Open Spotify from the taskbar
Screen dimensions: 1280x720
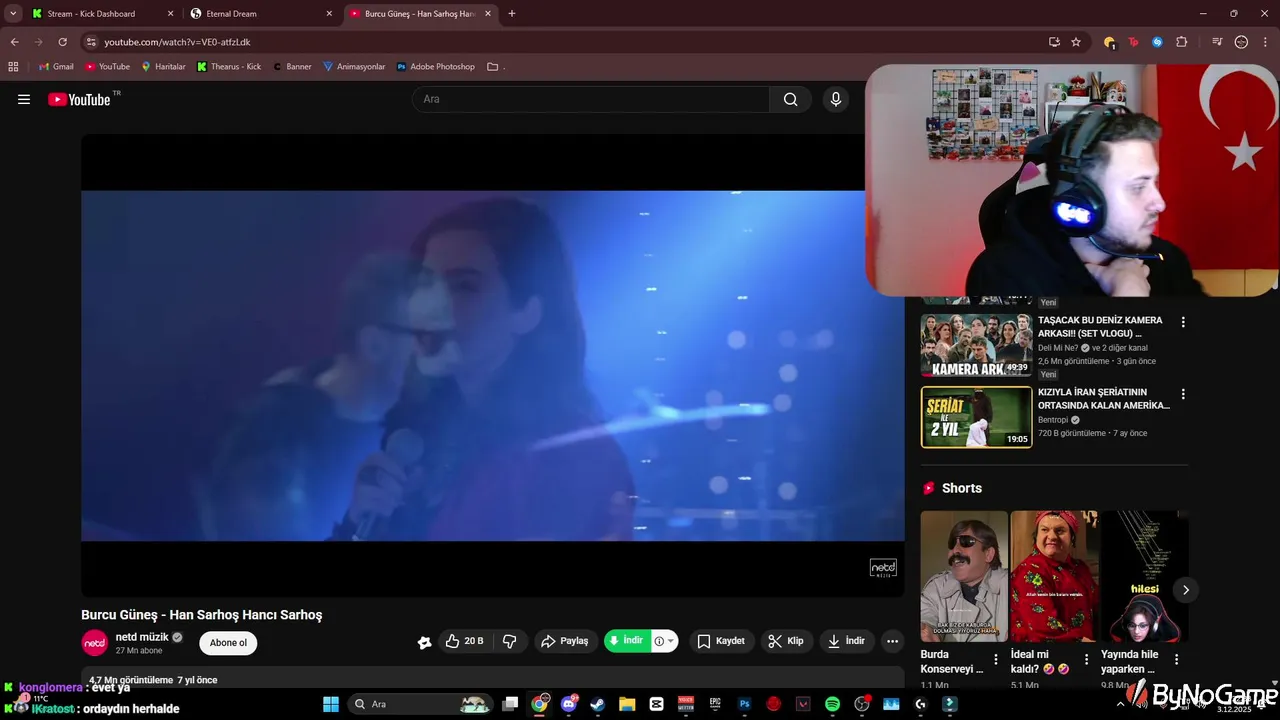point(832,704)
